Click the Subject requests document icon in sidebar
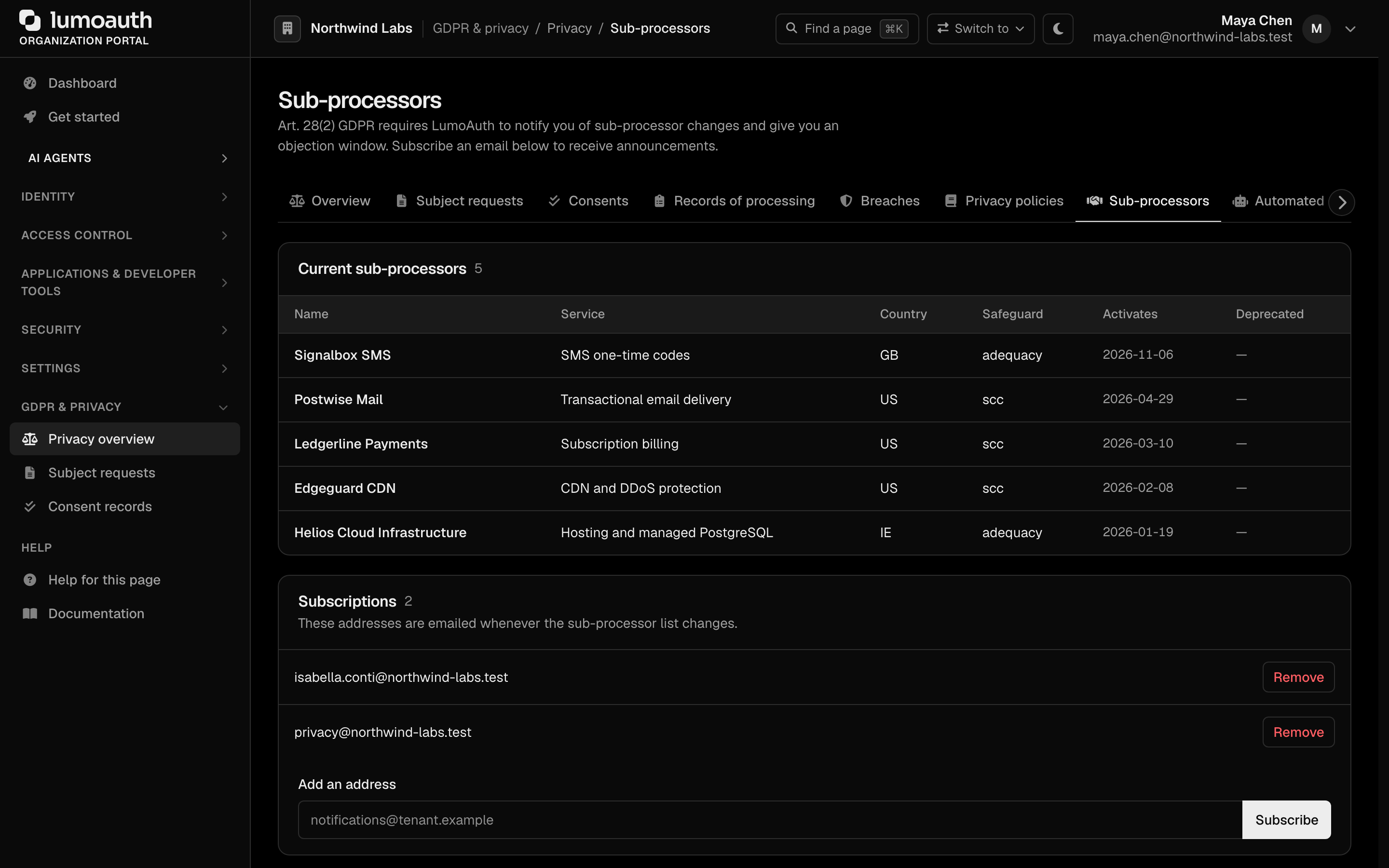This screenshot has width=1389, height=868. pyautogui.click(x=30, y=473)
